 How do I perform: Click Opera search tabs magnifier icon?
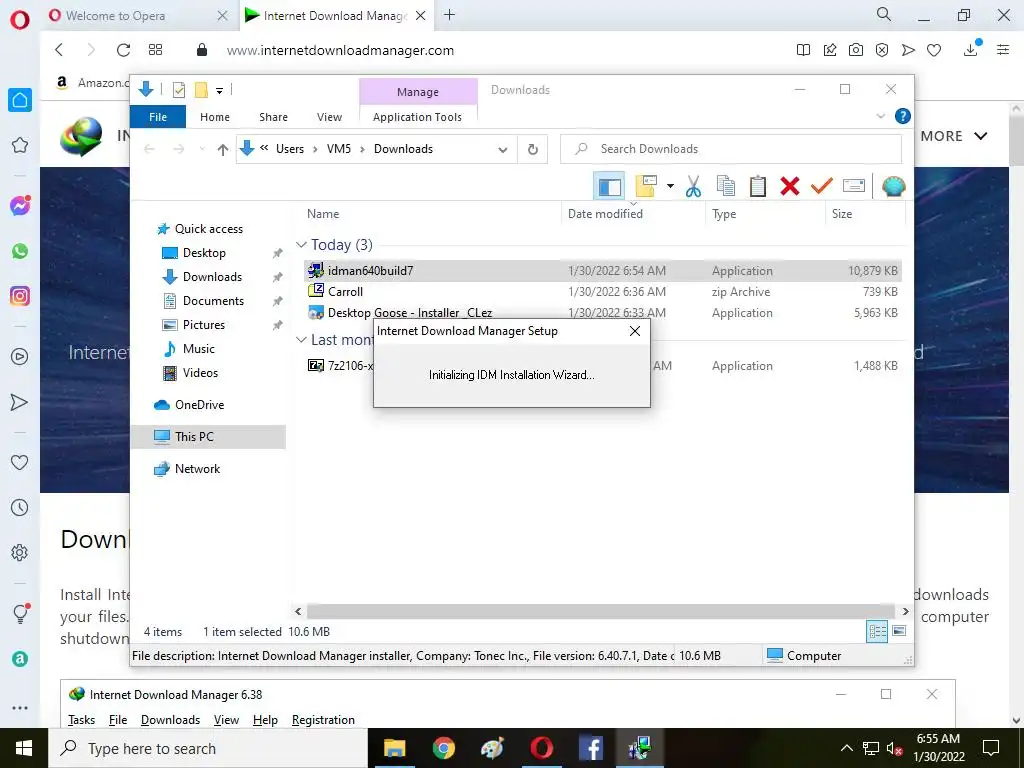tap(884, 14)
